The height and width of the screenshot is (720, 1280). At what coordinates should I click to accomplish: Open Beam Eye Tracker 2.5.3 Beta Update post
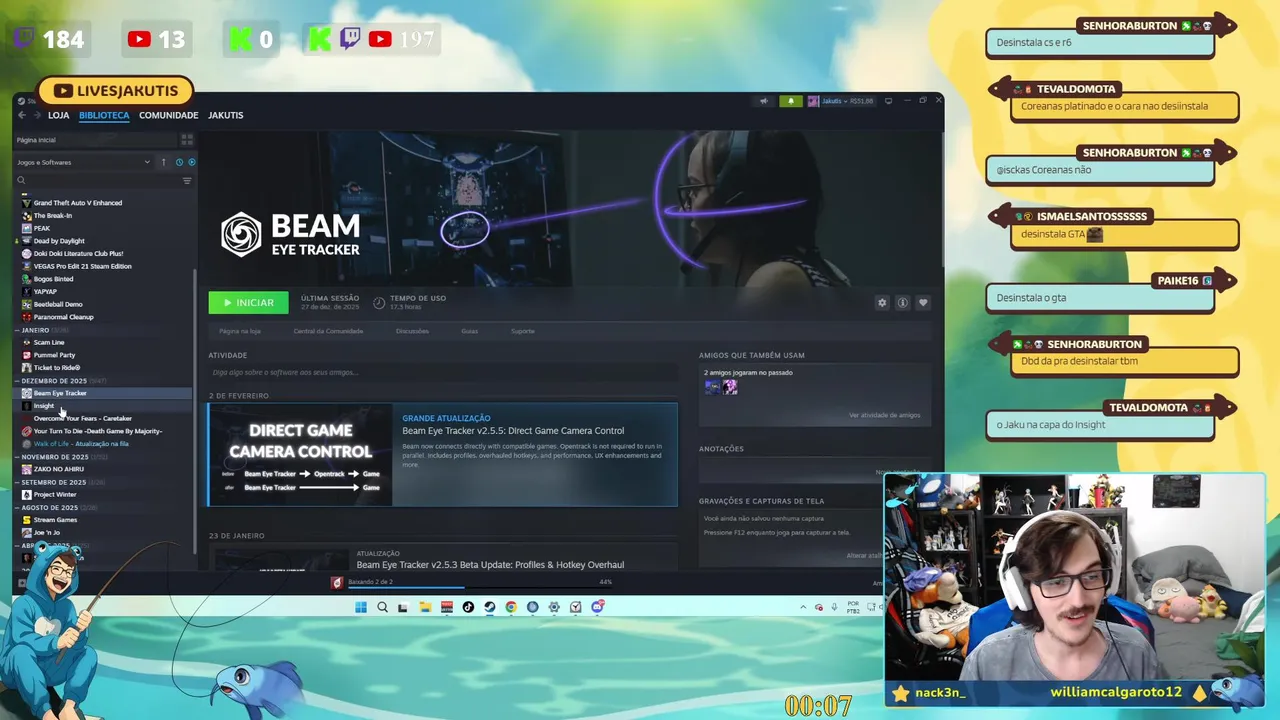490,565
